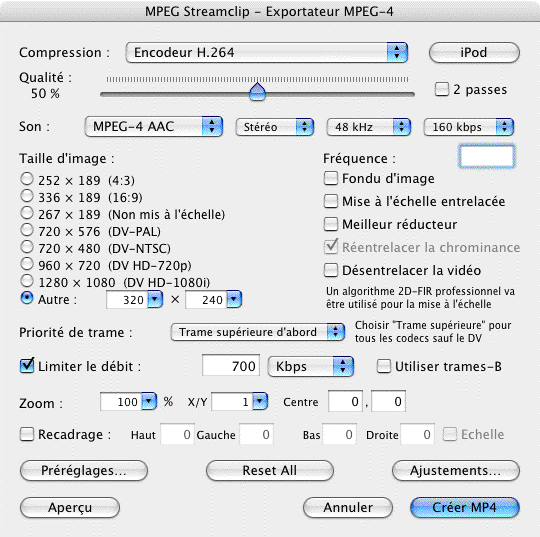Click the first Centre coordinate field

(345, 401)
